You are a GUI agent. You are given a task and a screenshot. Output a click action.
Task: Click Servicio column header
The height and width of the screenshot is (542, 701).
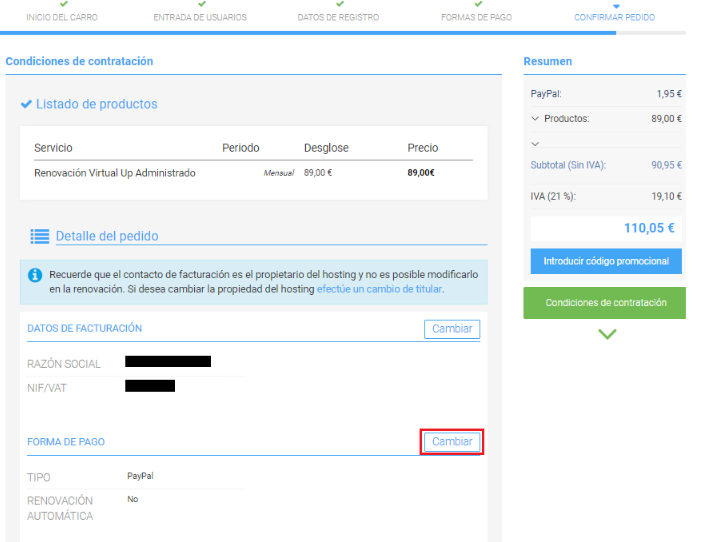pos(53,148)
